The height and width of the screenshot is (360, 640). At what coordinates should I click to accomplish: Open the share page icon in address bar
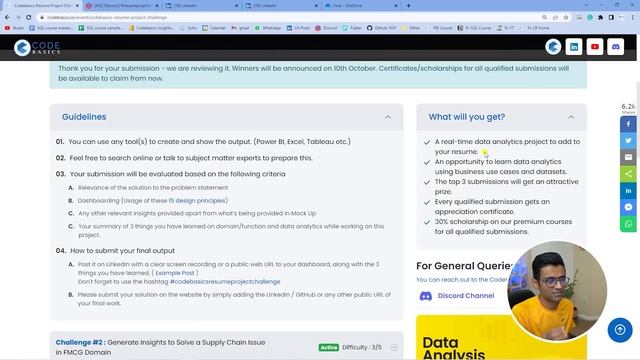coord(555,18)
